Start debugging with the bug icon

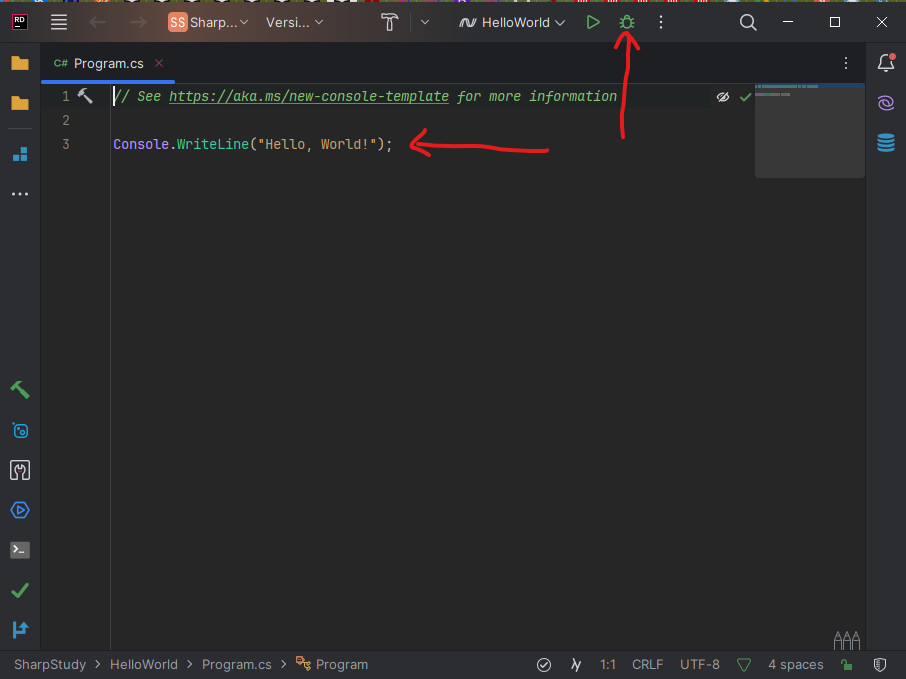tap(626, 23)
